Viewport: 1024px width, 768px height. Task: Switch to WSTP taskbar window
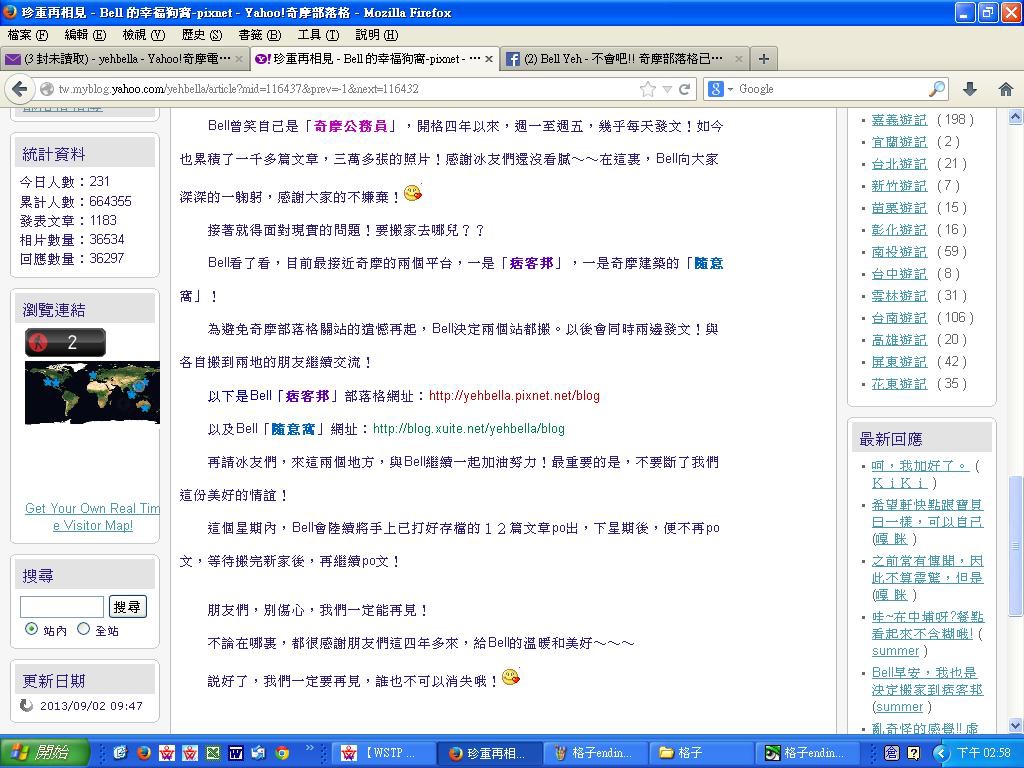click(x=384, y=753)
